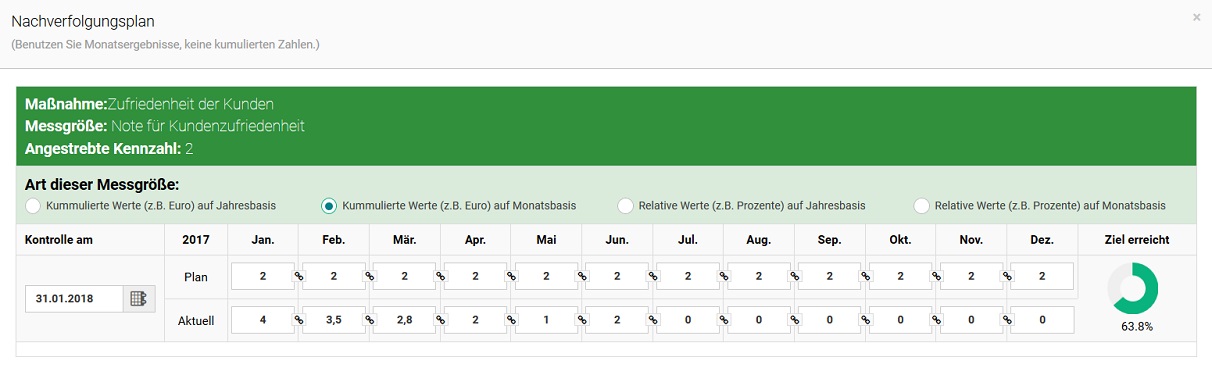Click the Plan value field for Dez.
Image resolution: width=1212 pixels, height=368 pixels.
(x=1042, y=276)
